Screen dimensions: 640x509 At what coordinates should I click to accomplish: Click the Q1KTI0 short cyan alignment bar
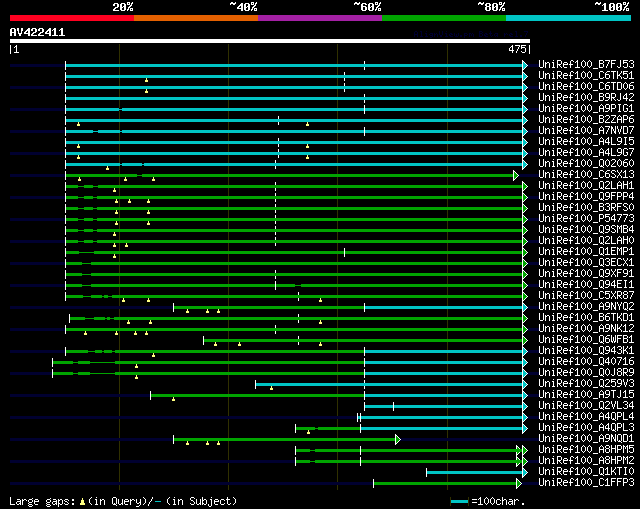pyautogui.click(x=474, y=473)
